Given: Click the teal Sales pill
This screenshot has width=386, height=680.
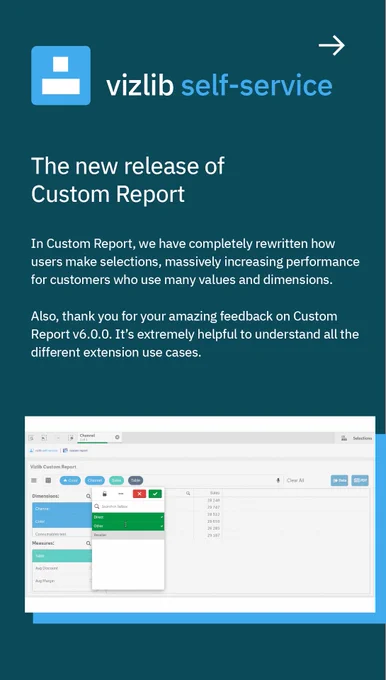Looking at the screenshot, I should [116, 481].
